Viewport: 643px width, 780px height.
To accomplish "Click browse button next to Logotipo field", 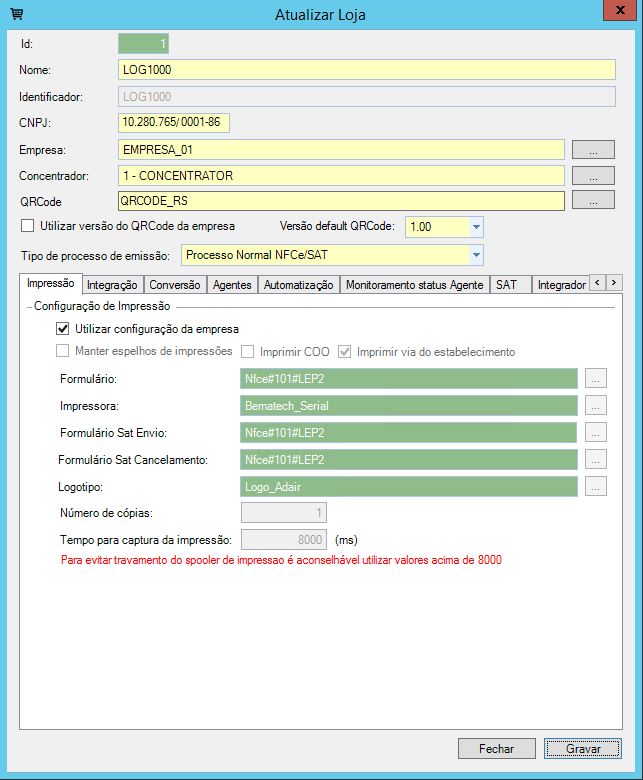I will coord(596,487).
